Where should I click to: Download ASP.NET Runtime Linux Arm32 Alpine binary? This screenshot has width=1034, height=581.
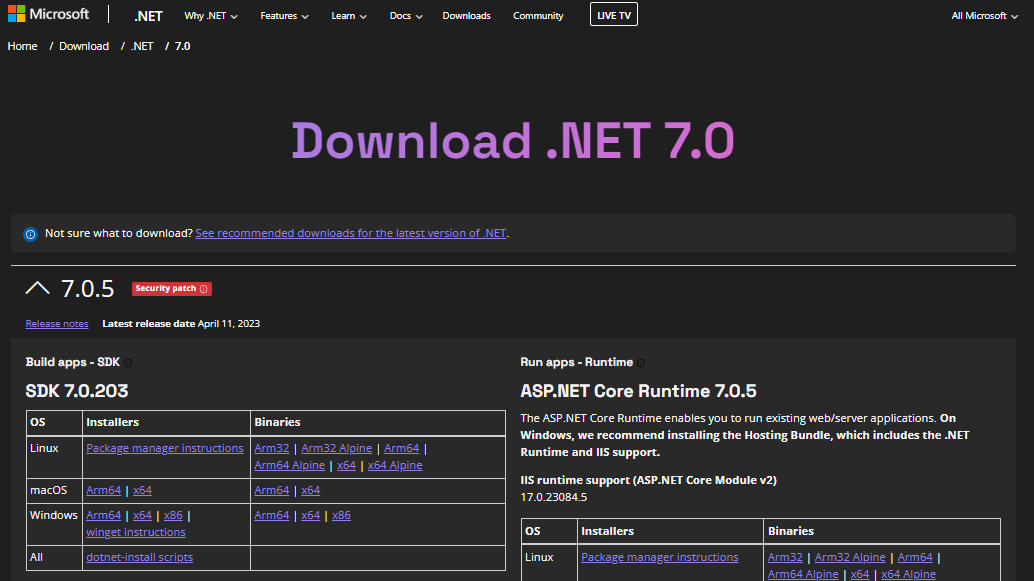point(850,558)
